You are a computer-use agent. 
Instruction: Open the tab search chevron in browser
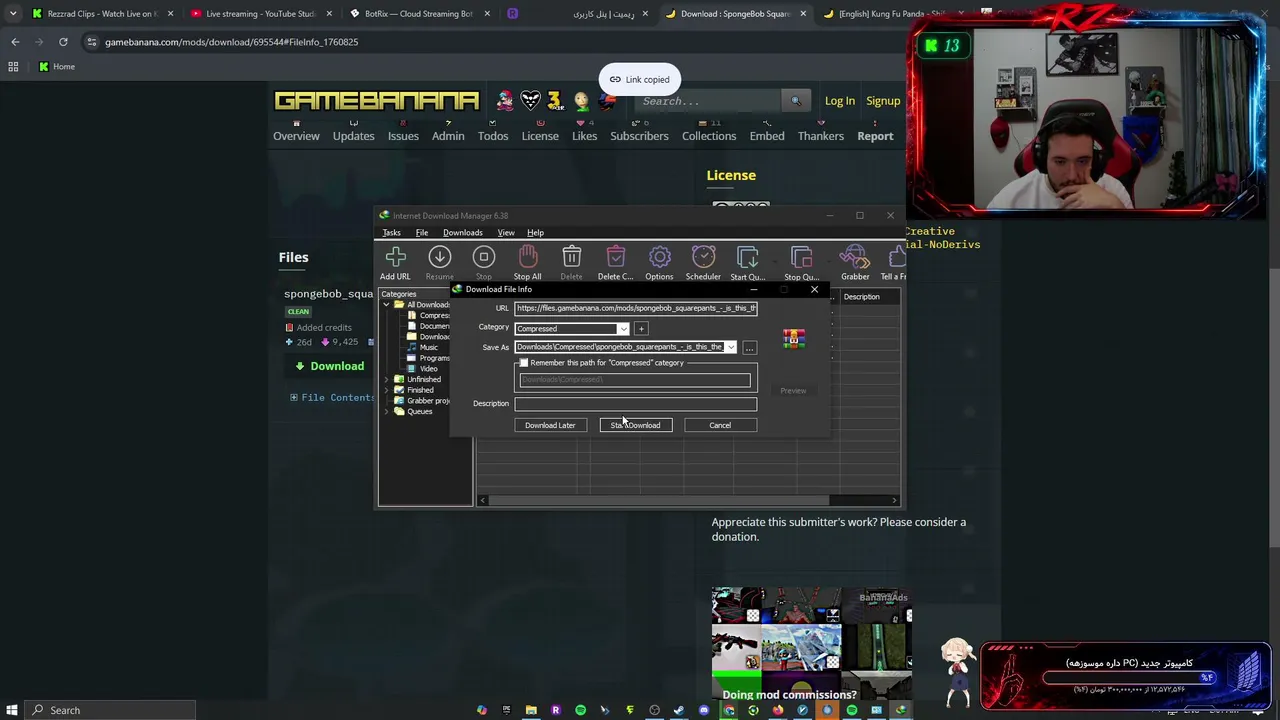pyautogui.click(x=13, y=14)
